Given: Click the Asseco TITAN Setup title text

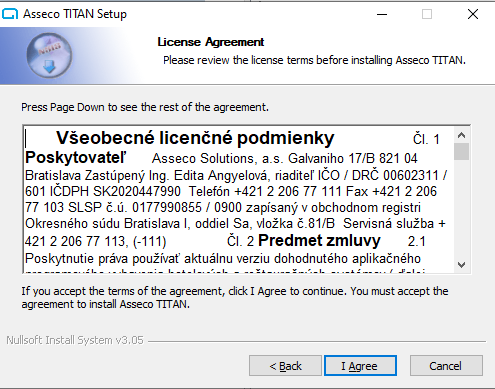Looking at the screenshot, I should pyautogui.click(x=75, y=14).
